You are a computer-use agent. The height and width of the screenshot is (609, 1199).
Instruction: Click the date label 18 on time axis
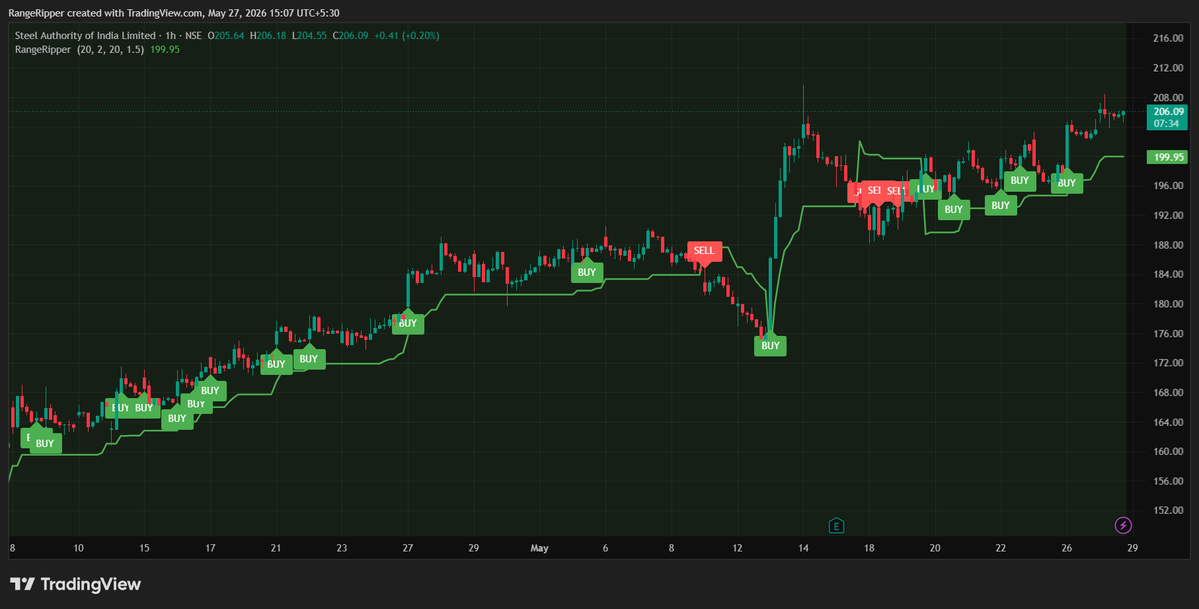coord(869,549)
